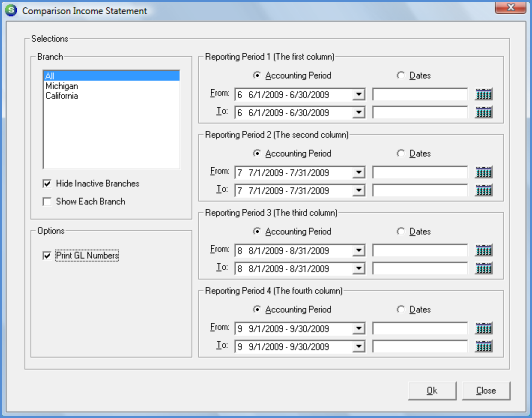
Task: Click the Ok button
Action: click(x=432, y=391)
